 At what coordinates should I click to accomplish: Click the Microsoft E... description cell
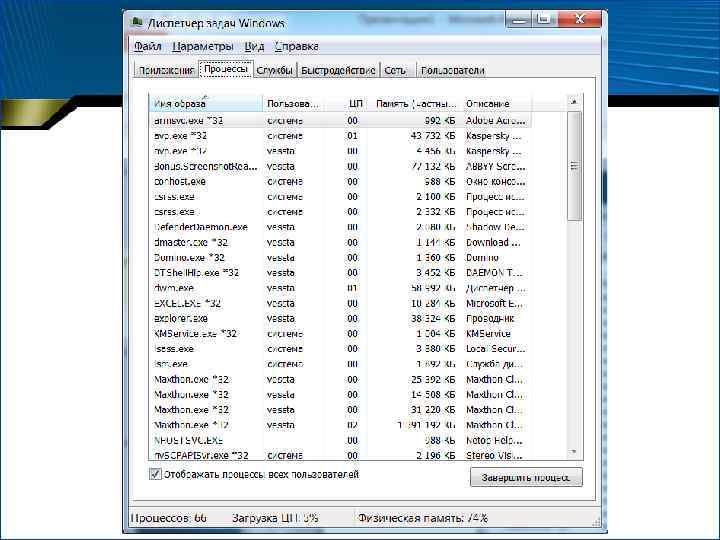point(494,303)
